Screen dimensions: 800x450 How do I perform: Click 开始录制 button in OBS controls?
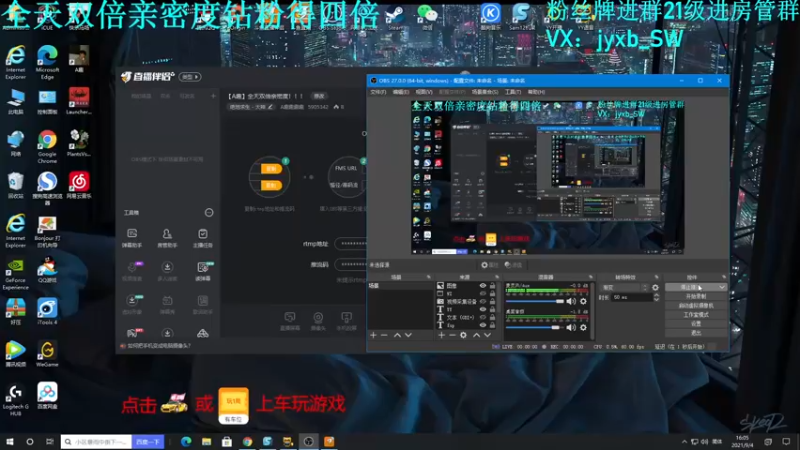click(696, 296)
